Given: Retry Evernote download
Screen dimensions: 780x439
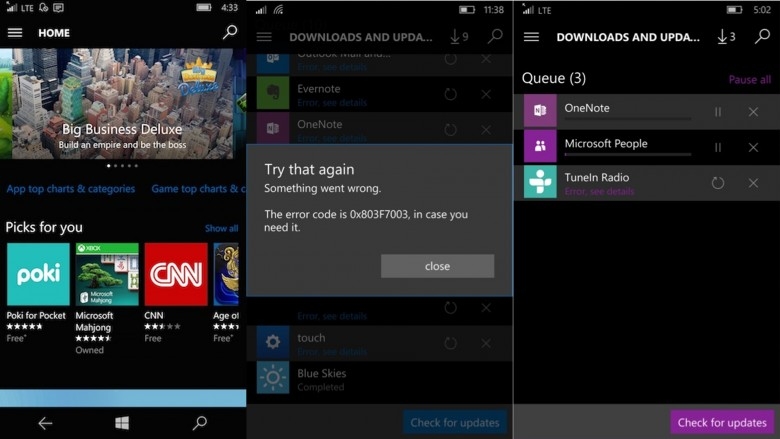Looking at the screenshot, I should 451,94.
